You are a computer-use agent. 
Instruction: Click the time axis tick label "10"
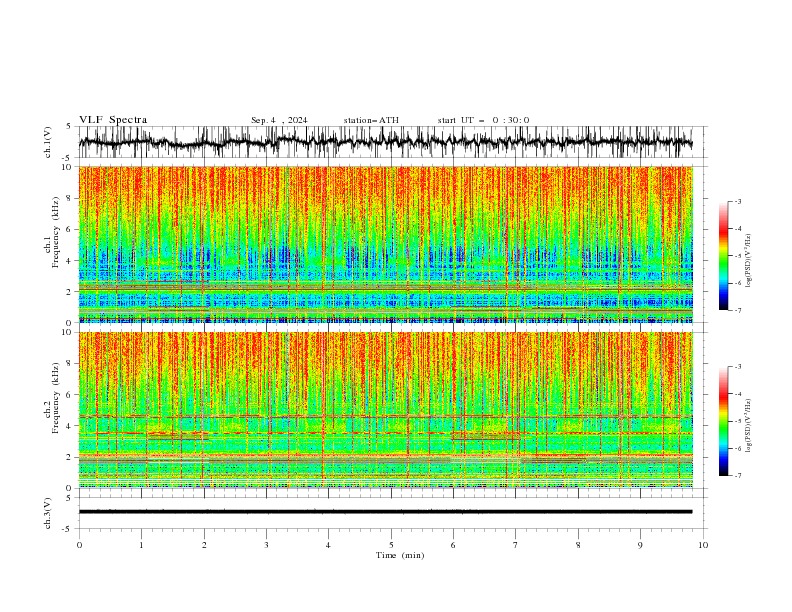[x=703, y=545]
